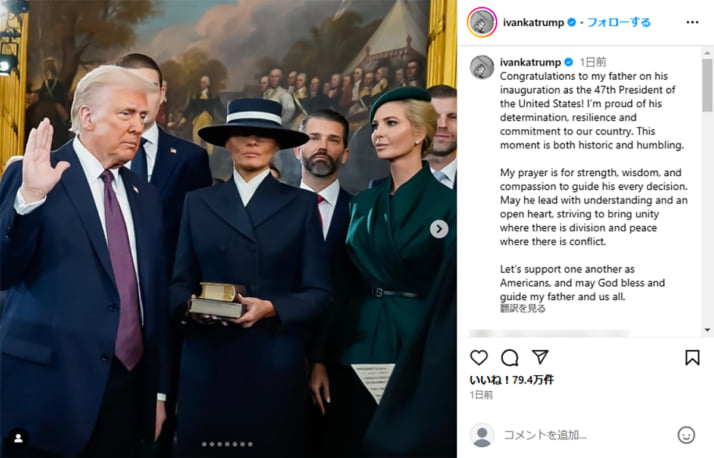The height and width of the screenshot is (458, 714).
Task: Click 翻訳を見る translation link
Action: coord(522,308)
